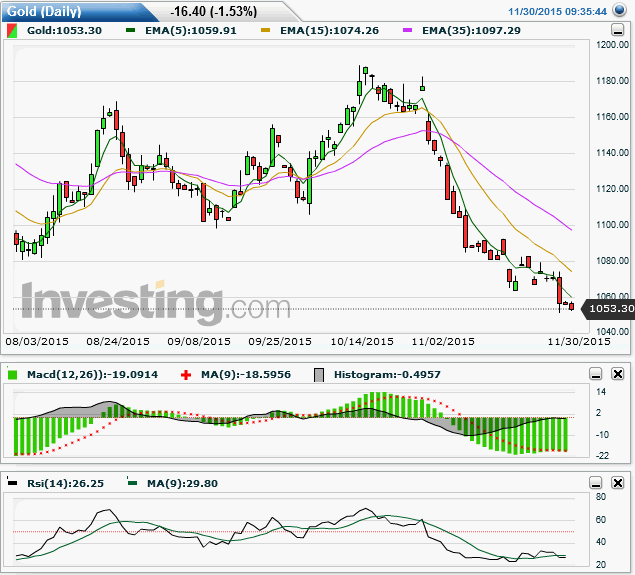
Task: Click the Rsi(14):26.25 label
Action: pos(65,483)
